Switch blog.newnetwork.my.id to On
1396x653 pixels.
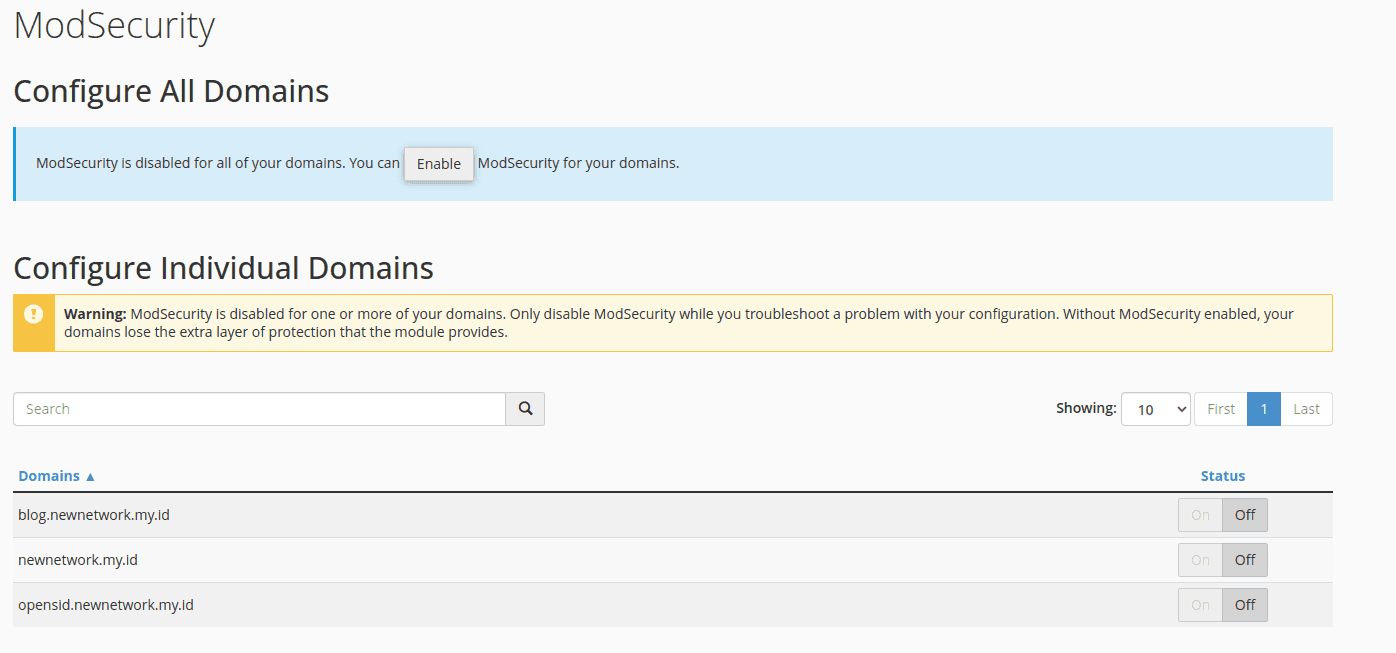(1200, 514)
